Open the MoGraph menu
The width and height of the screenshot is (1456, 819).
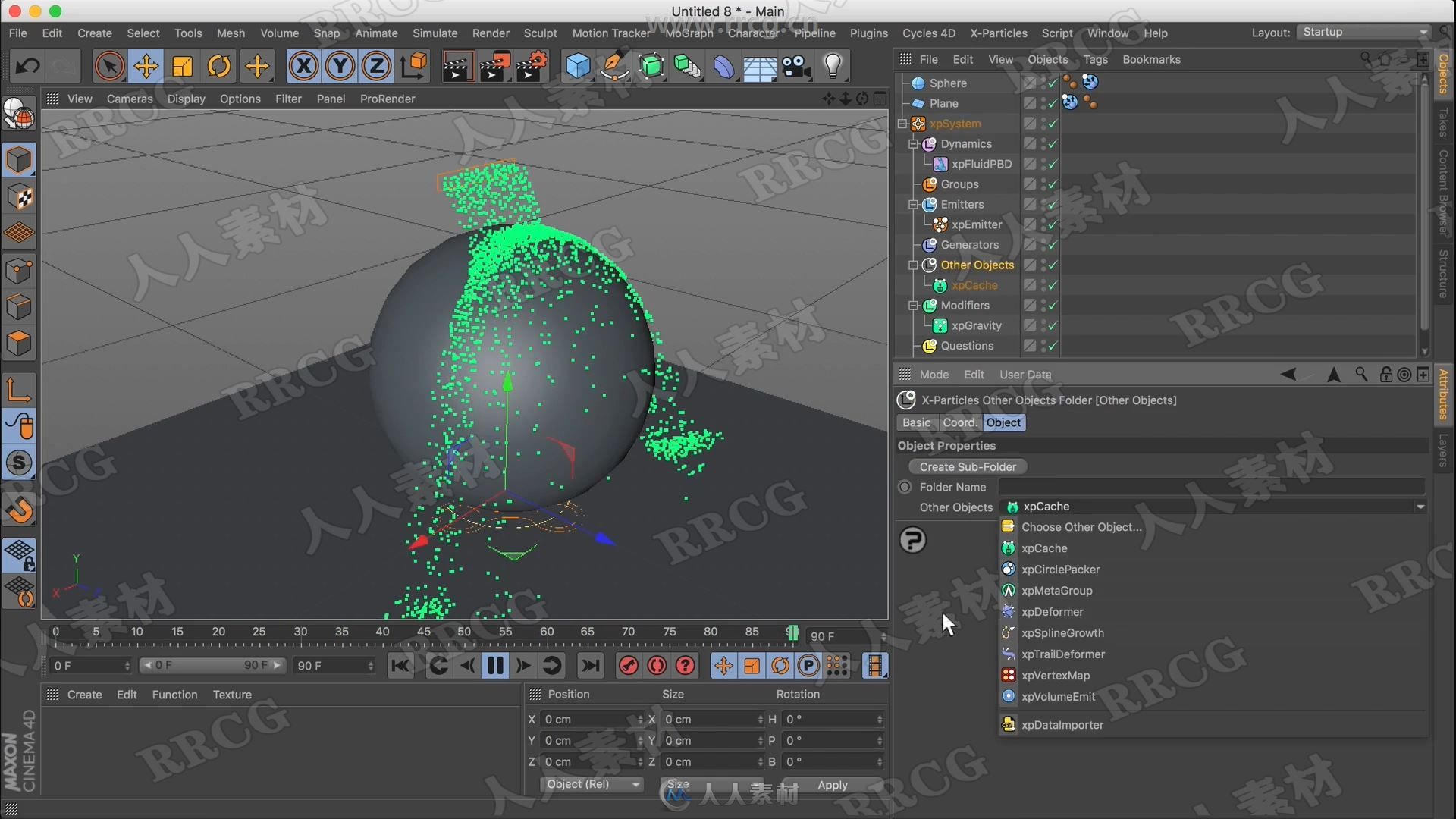689,33
